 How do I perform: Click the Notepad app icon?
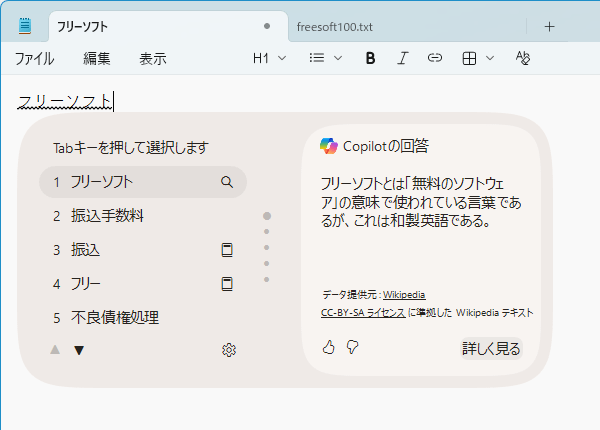tap(25, 26)
